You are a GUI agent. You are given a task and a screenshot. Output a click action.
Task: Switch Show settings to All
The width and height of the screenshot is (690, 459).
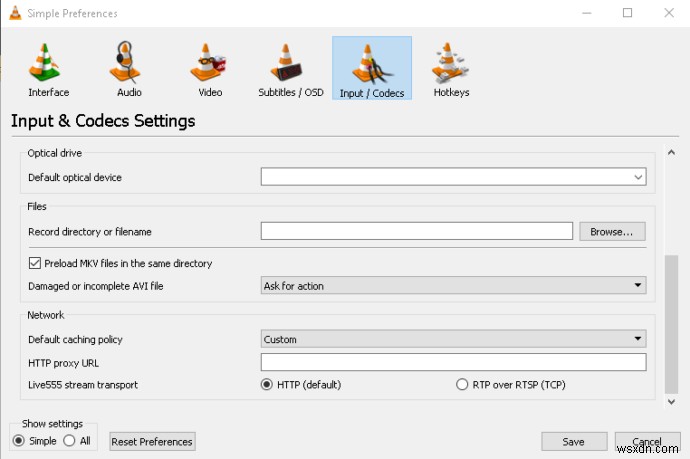[69, 441]
